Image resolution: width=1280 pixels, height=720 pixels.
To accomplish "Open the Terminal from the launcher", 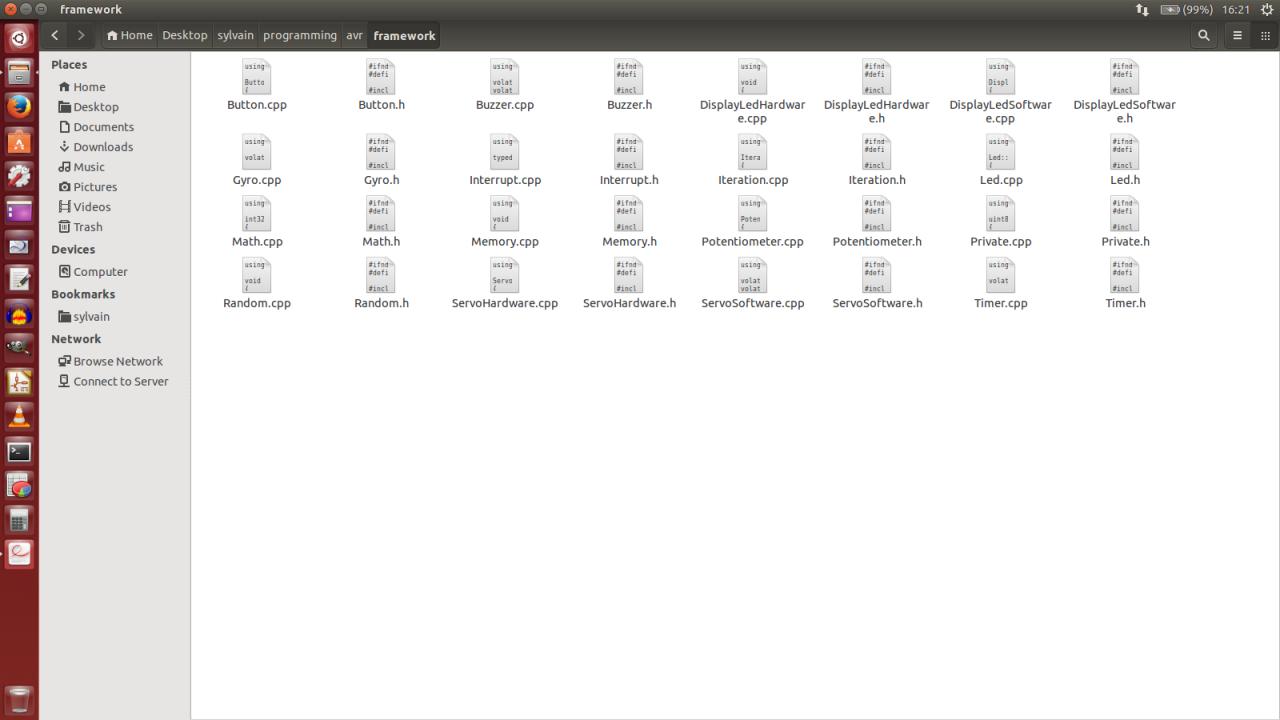I will 19,451.
